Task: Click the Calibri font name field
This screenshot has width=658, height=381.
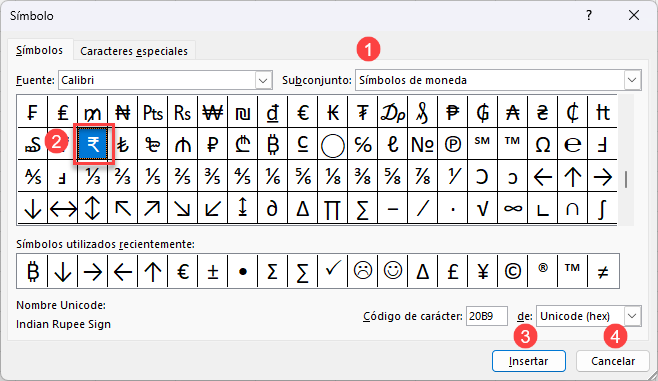Action: click(x=157, y=80)
